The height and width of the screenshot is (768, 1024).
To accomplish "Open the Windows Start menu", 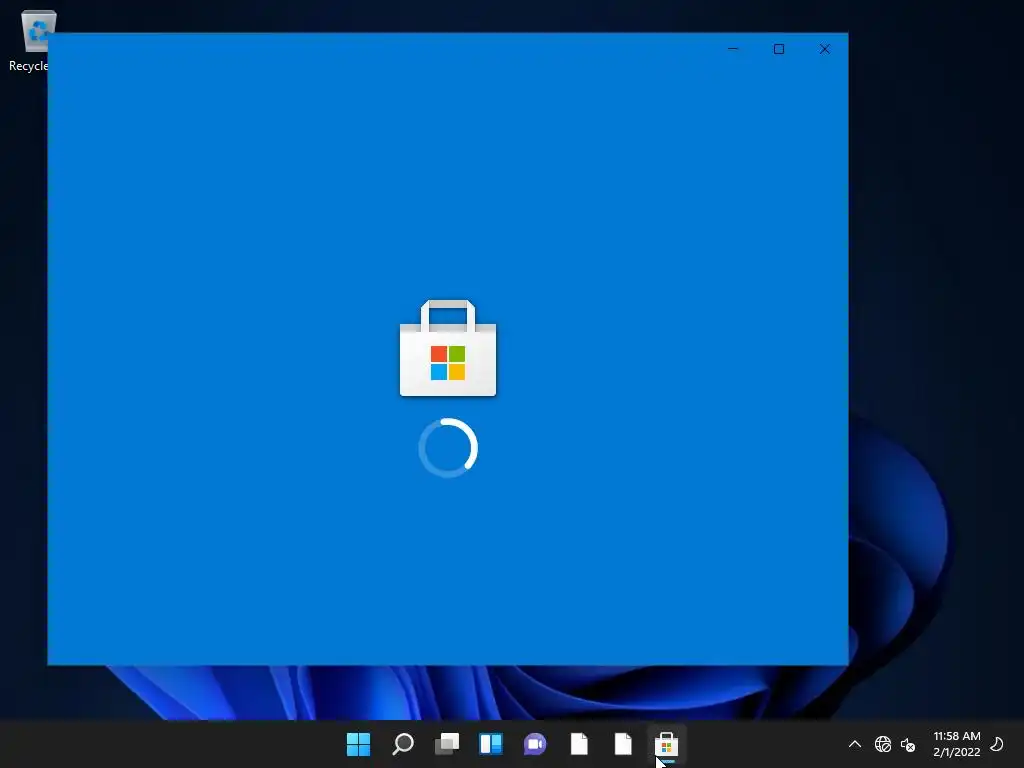I will (358, 744).
